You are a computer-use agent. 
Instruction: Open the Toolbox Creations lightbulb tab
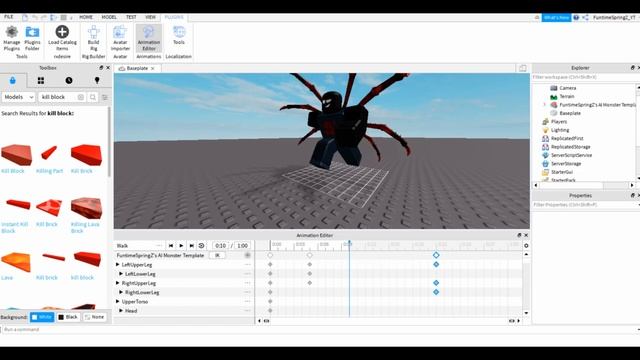pos(97,80)
